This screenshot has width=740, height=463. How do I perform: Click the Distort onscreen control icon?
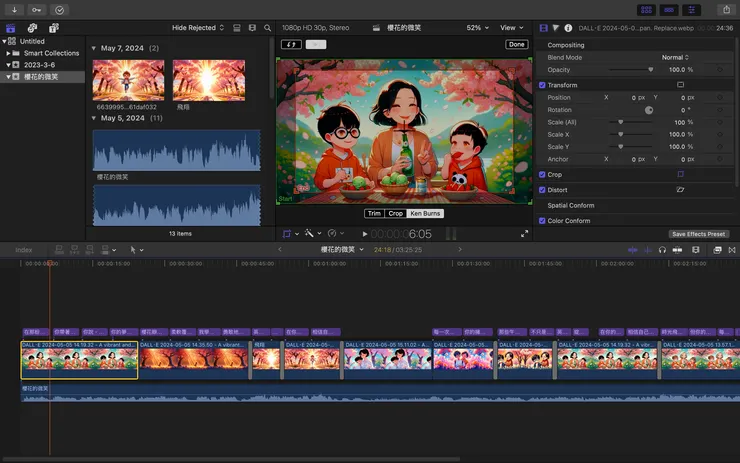[680, 189]
